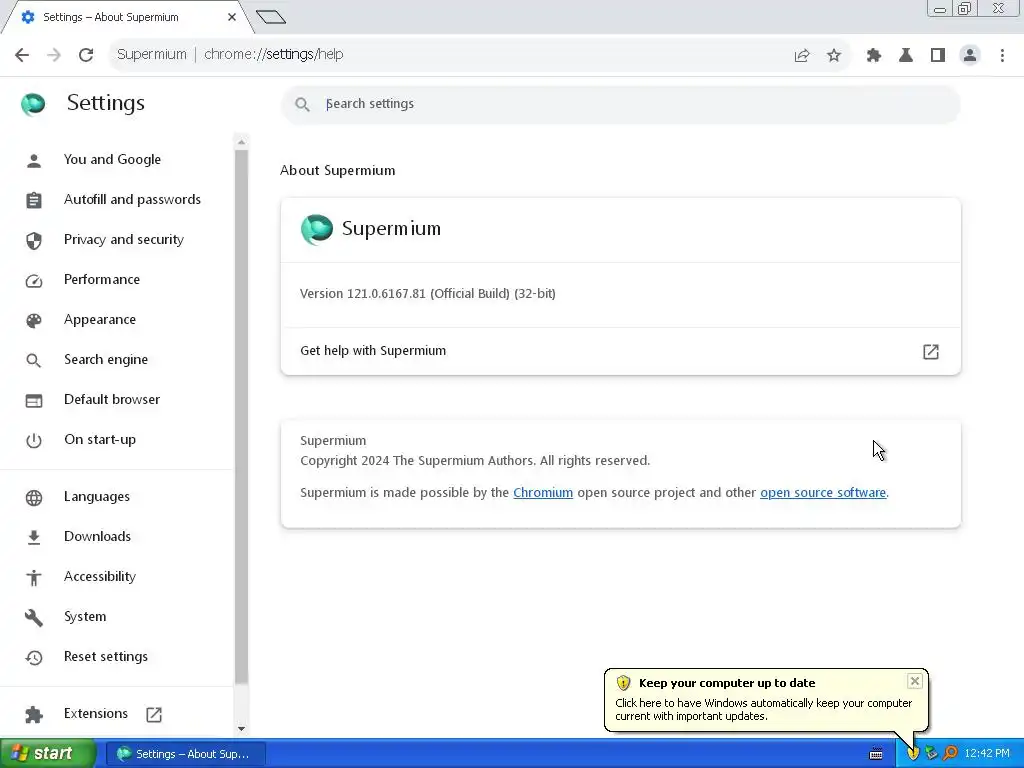Close the Keep your computer up to date balloon
Viewport: 1024px width, 768px height.
[914, 681]
